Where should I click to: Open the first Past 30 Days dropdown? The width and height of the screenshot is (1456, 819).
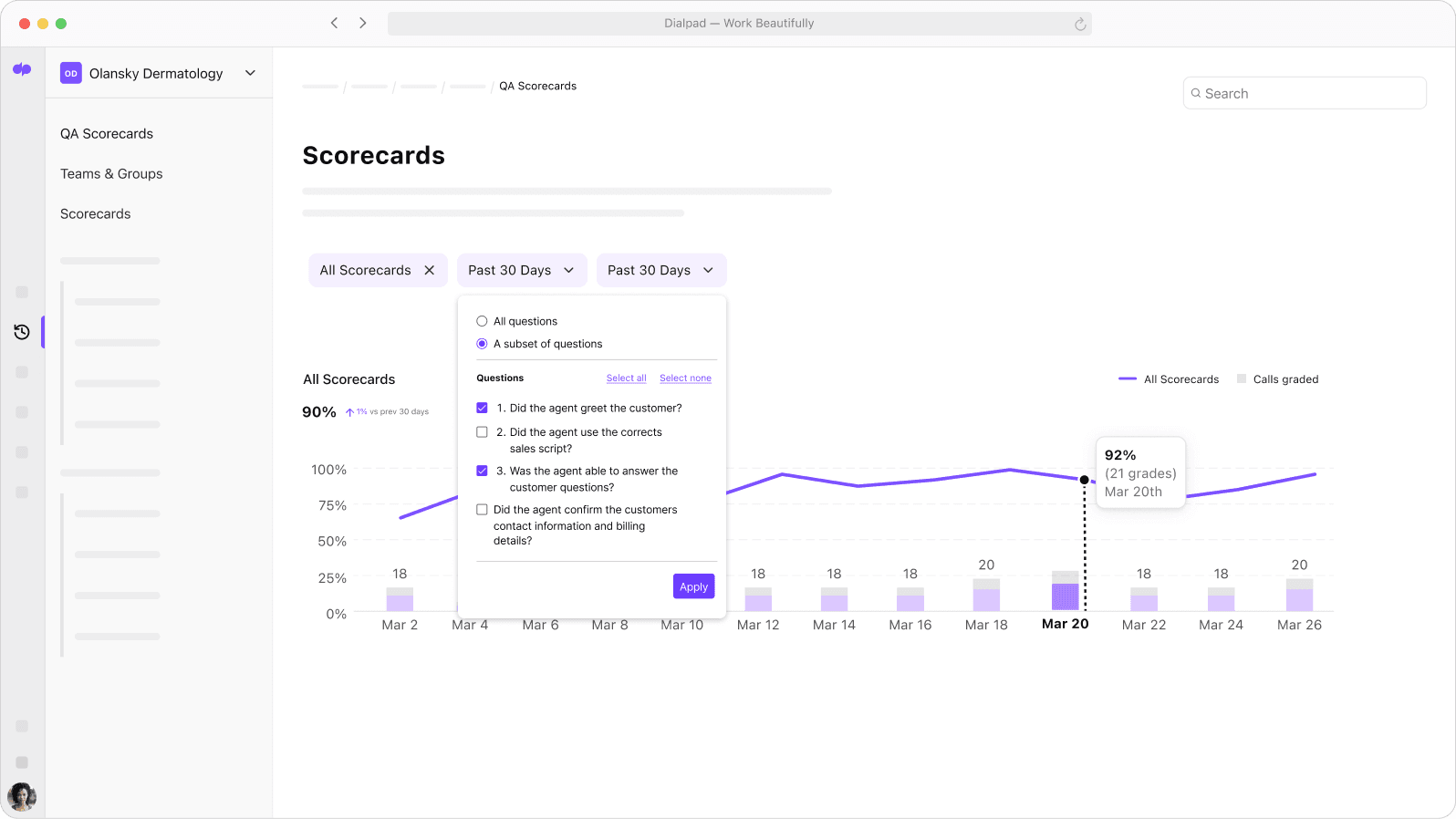pyautogui.click(x=521, y=271)
